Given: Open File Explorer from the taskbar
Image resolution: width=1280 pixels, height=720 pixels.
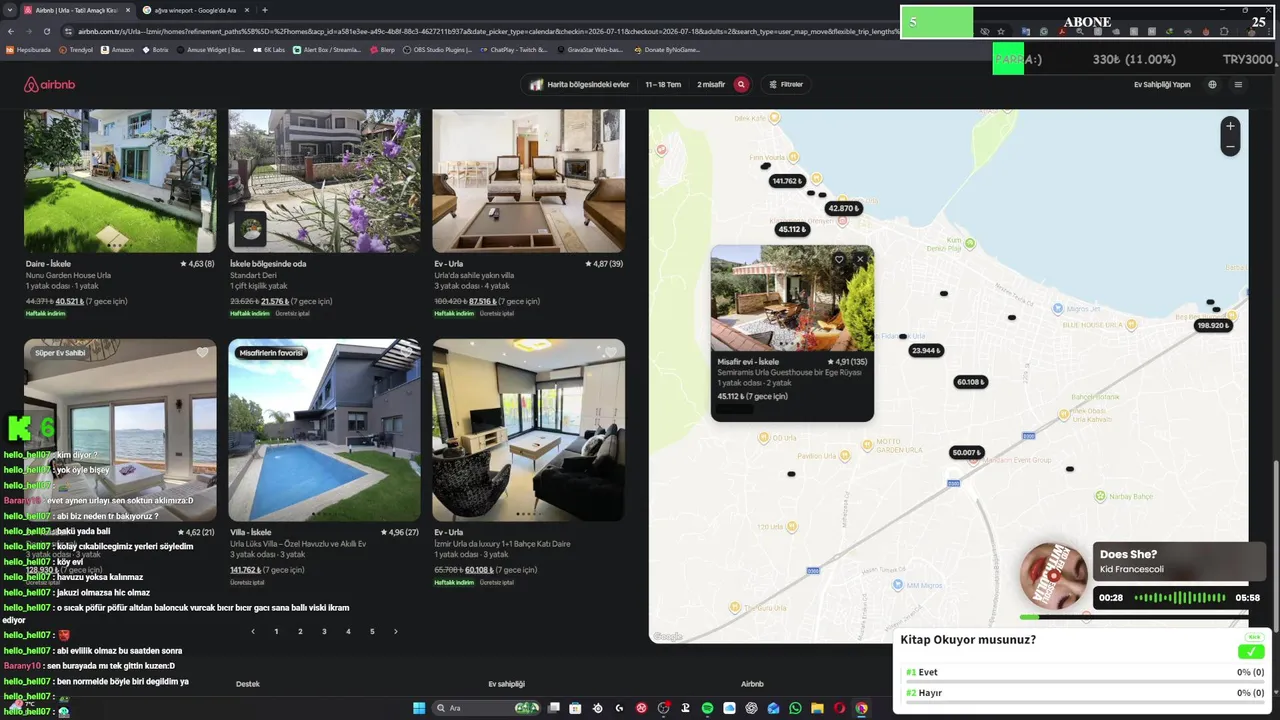Looking at the screenshot, I should (817, 708).
